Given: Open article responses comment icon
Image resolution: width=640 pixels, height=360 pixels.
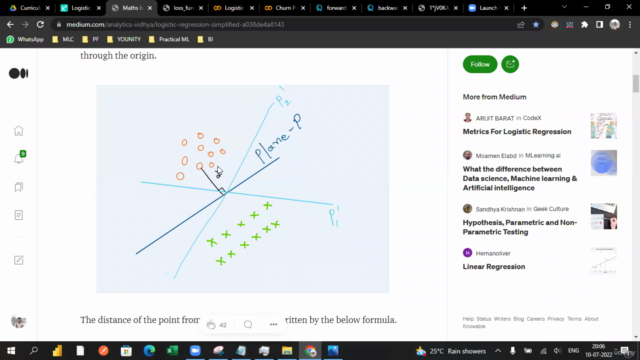Looking at the screenshot, I should (248, 324).
